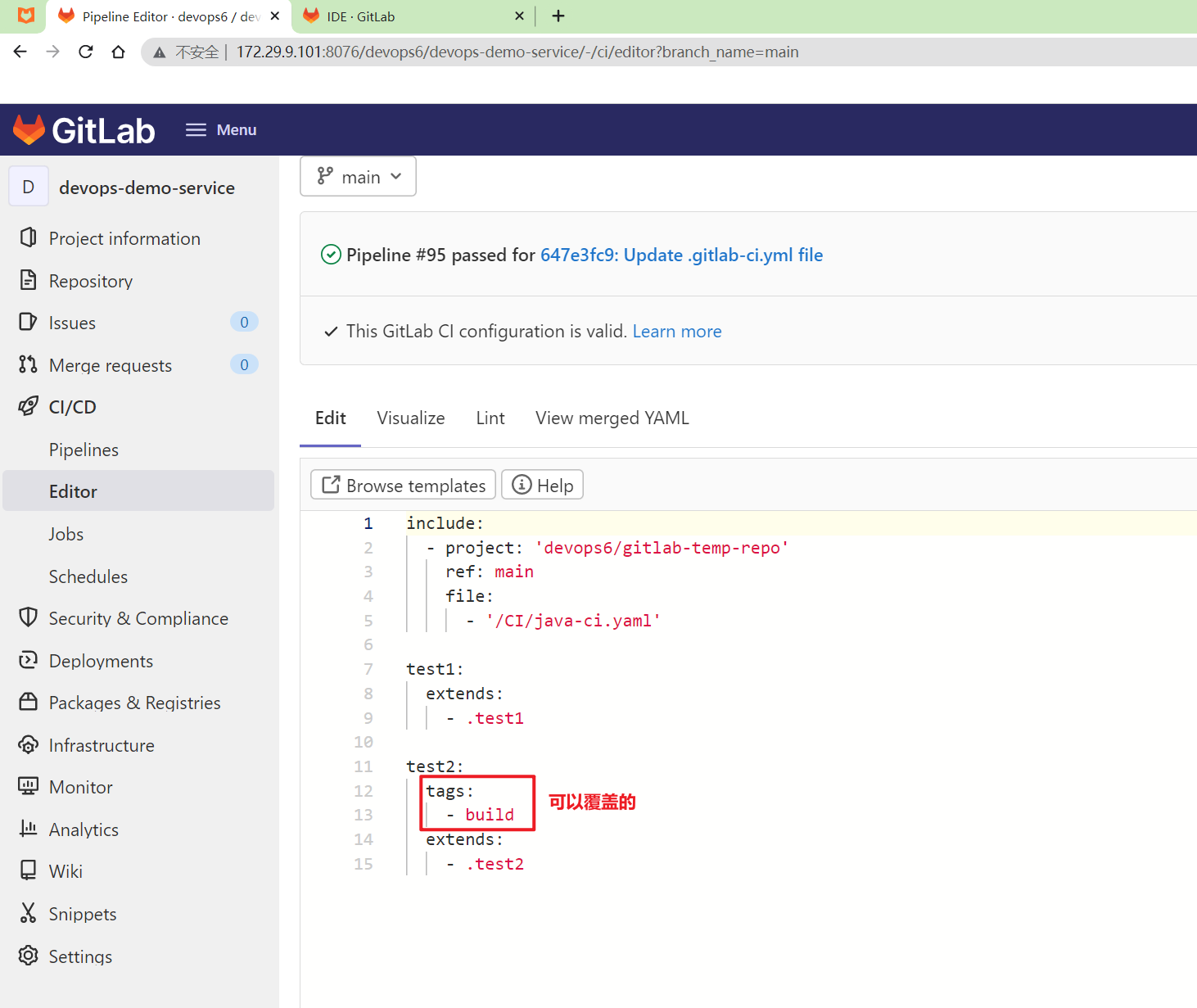Go to Pipelines page

coord(84,450)
